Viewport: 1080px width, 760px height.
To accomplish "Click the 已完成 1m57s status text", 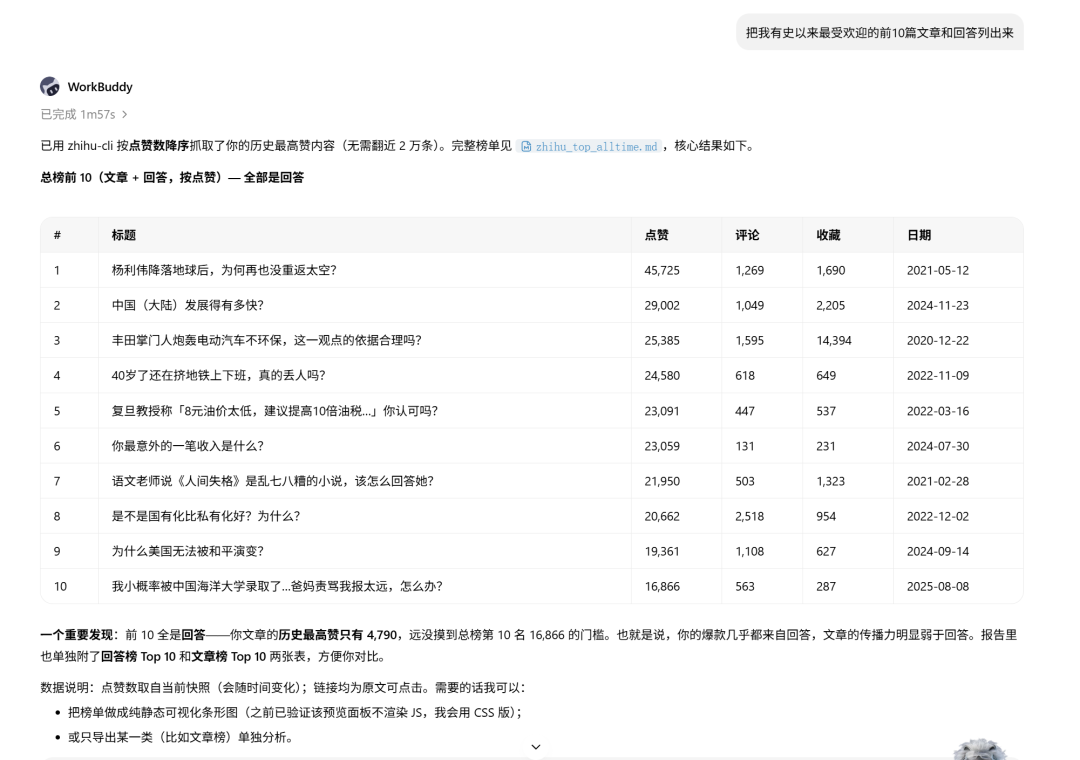I will point(78,114).
